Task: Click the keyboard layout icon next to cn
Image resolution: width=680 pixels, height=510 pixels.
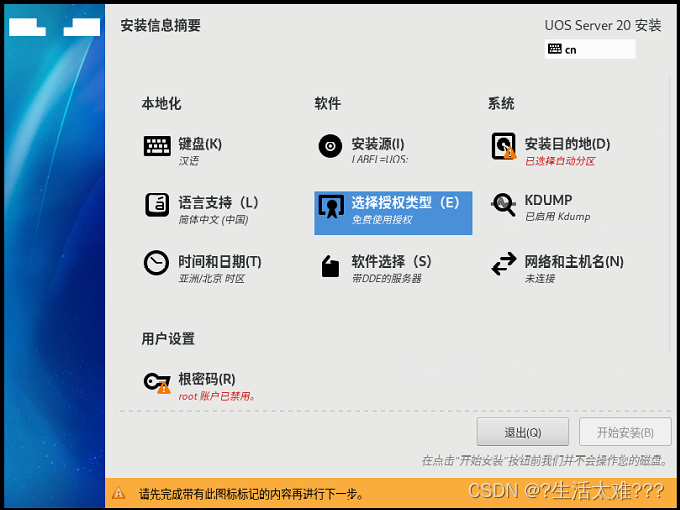Action: coord(555,49)
